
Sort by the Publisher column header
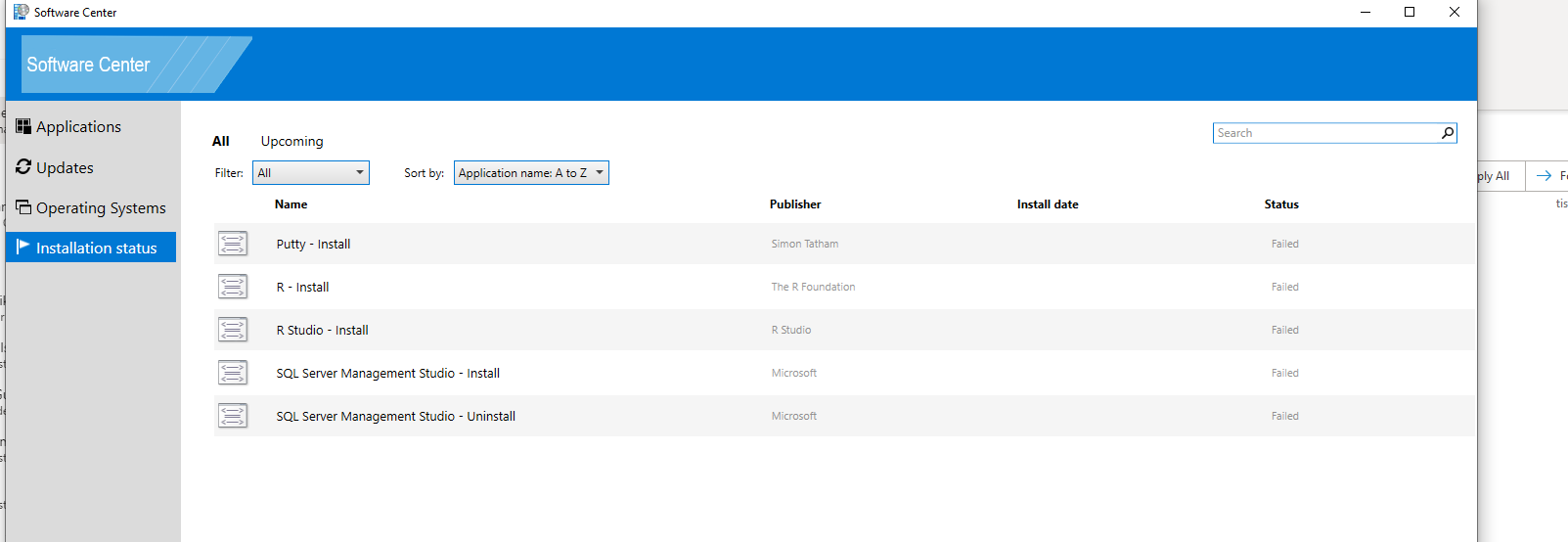tap(795, 204)
